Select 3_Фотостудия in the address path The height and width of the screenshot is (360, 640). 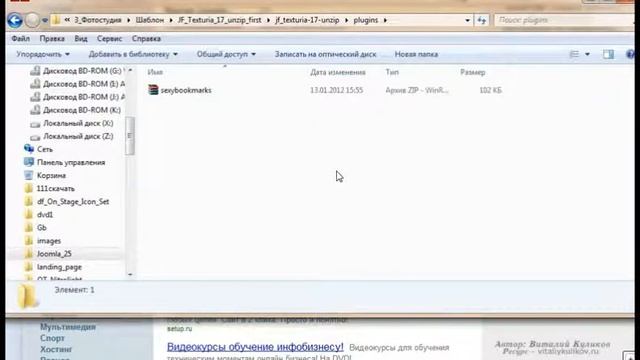click(x=98, y=20)
